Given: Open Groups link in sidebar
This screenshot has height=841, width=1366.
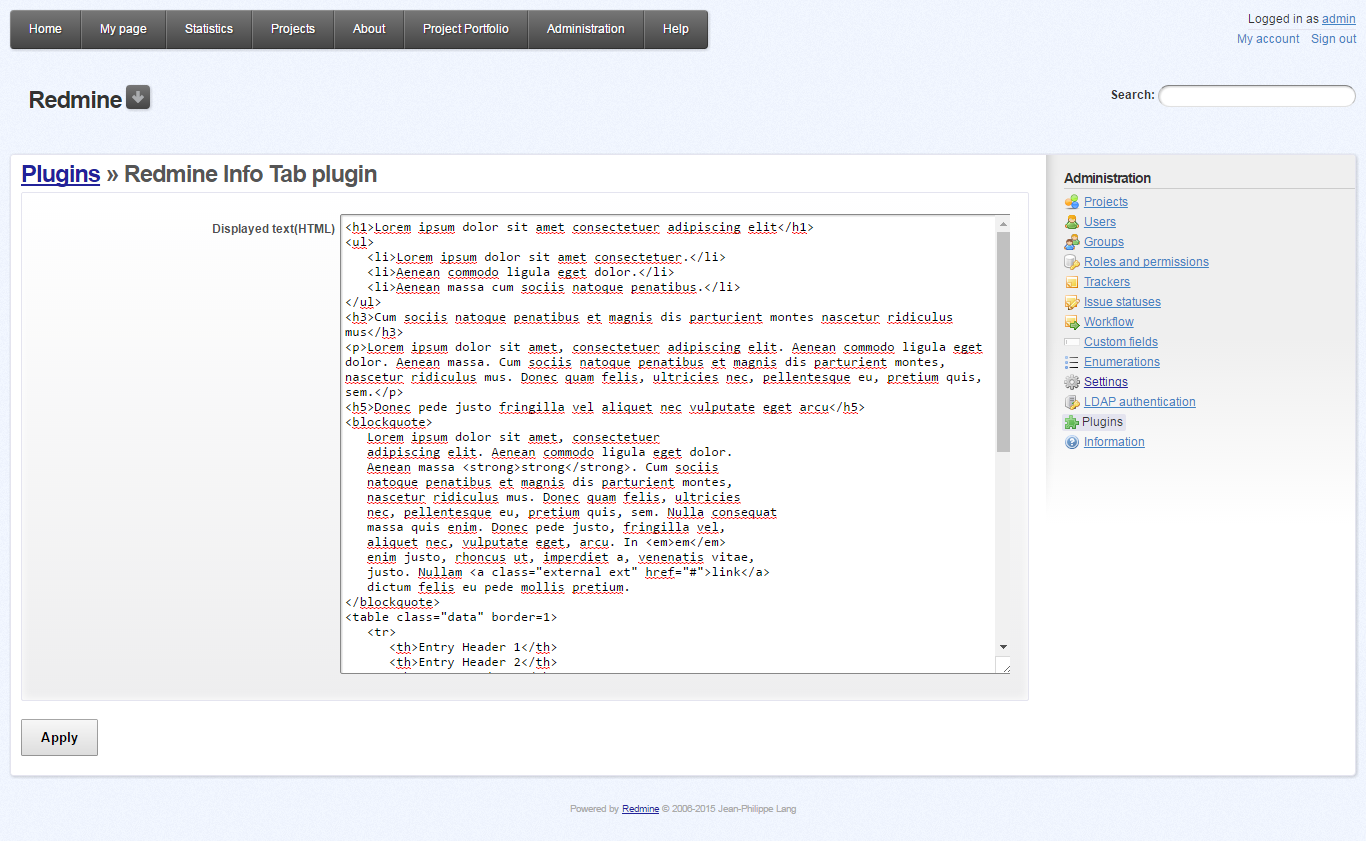Looking at the screenshot, I should click(x=1104, y=242).
